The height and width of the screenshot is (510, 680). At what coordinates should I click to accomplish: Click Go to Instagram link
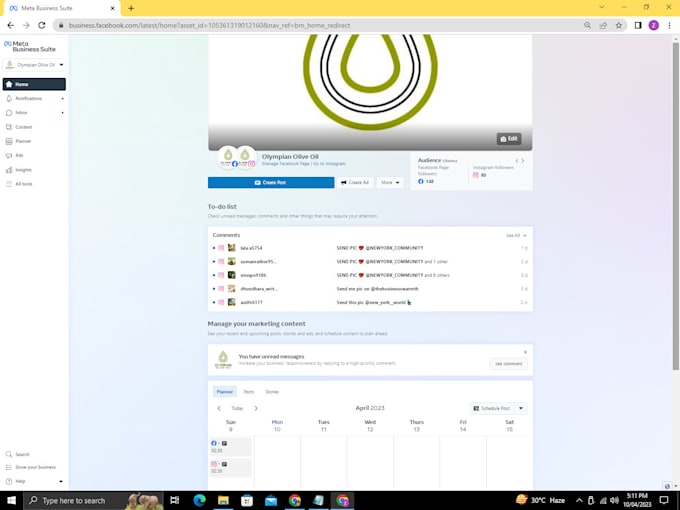tap(329, 164)
